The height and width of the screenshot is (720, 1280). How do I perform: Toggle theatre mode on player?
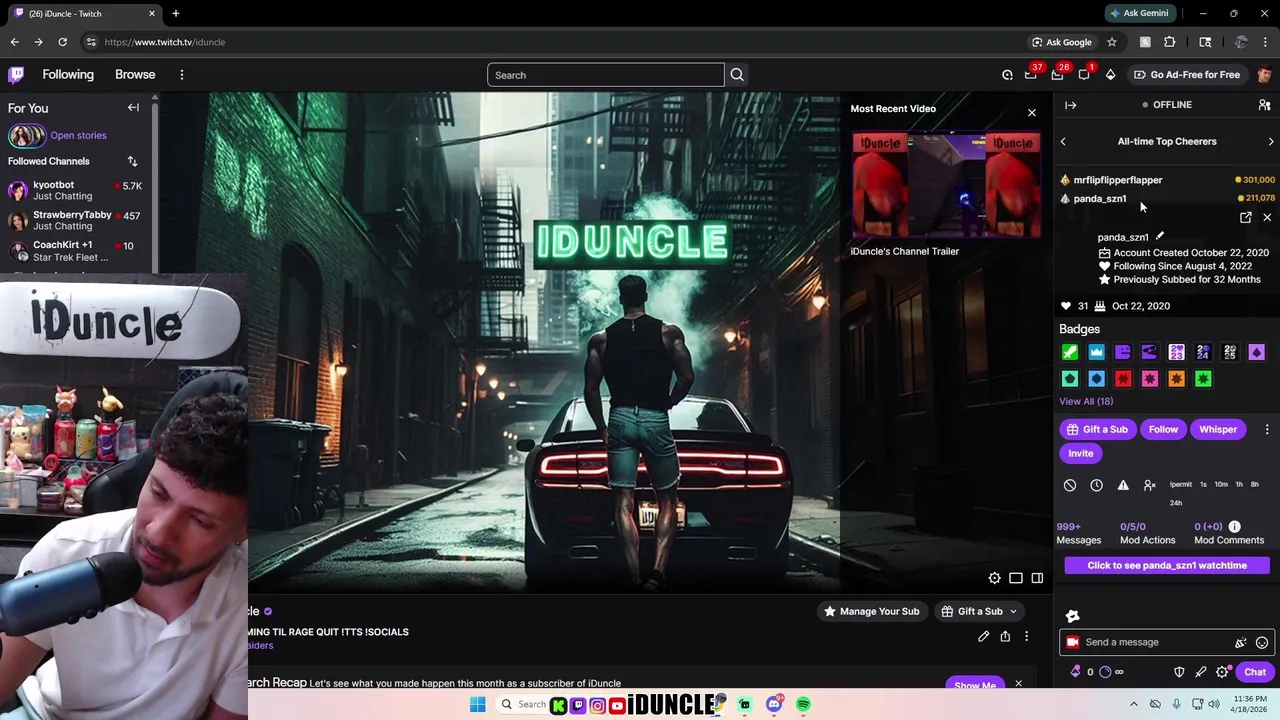click(1016, 578)
